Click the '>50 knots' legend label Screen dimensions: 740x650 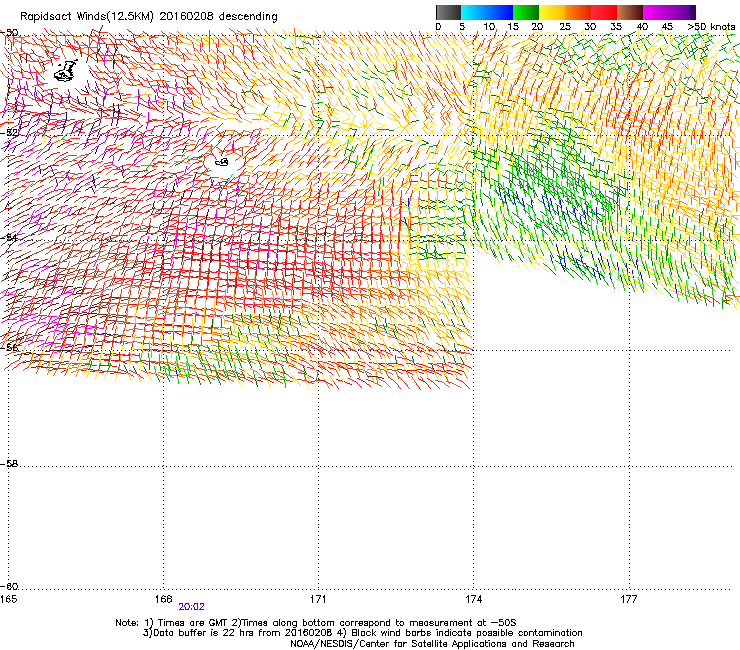(x=711, y=27)
